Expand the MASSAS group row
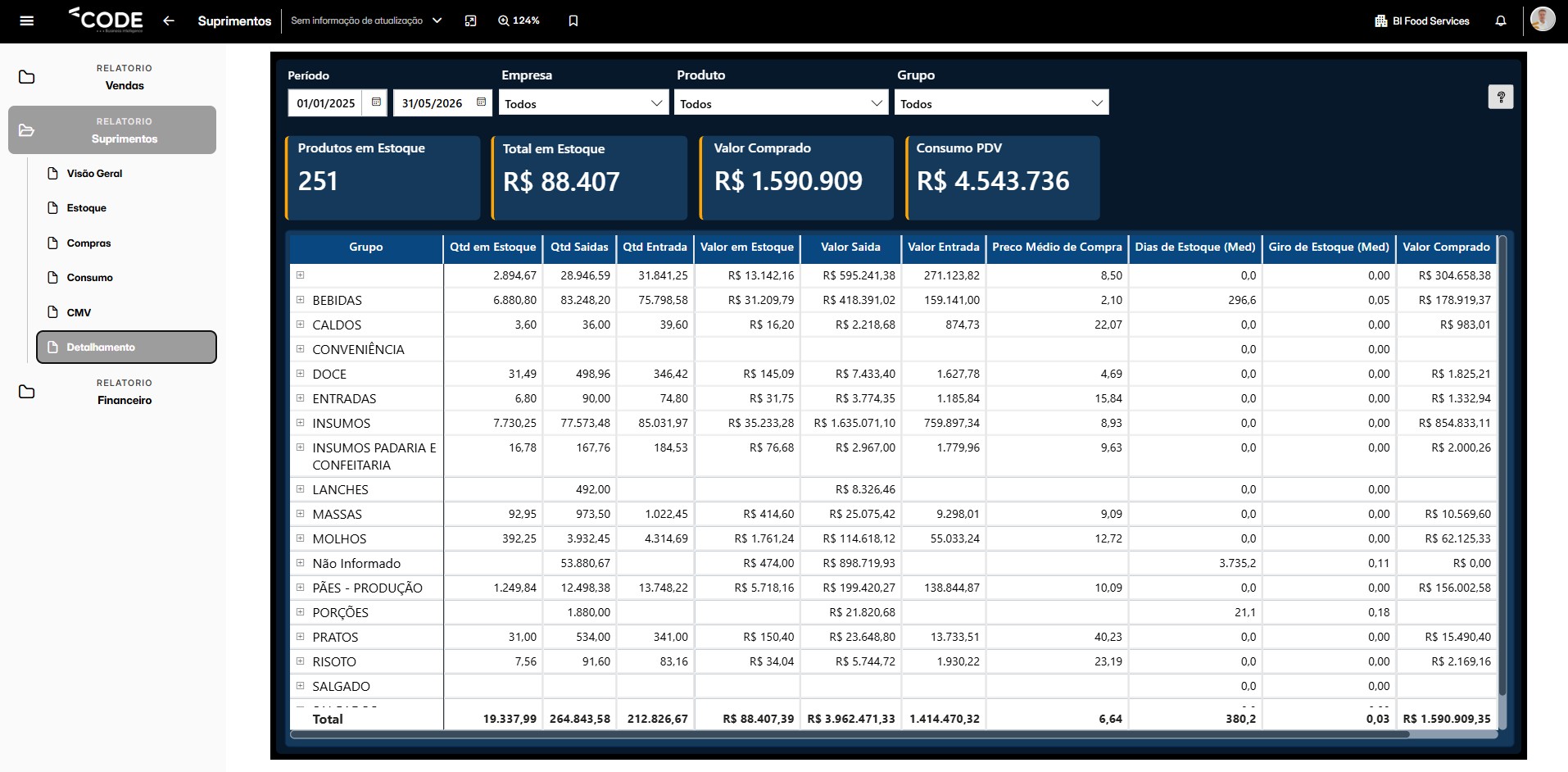Image resolution: width=1568 pixels, height=772 pixels. click(x=300, y=513)
